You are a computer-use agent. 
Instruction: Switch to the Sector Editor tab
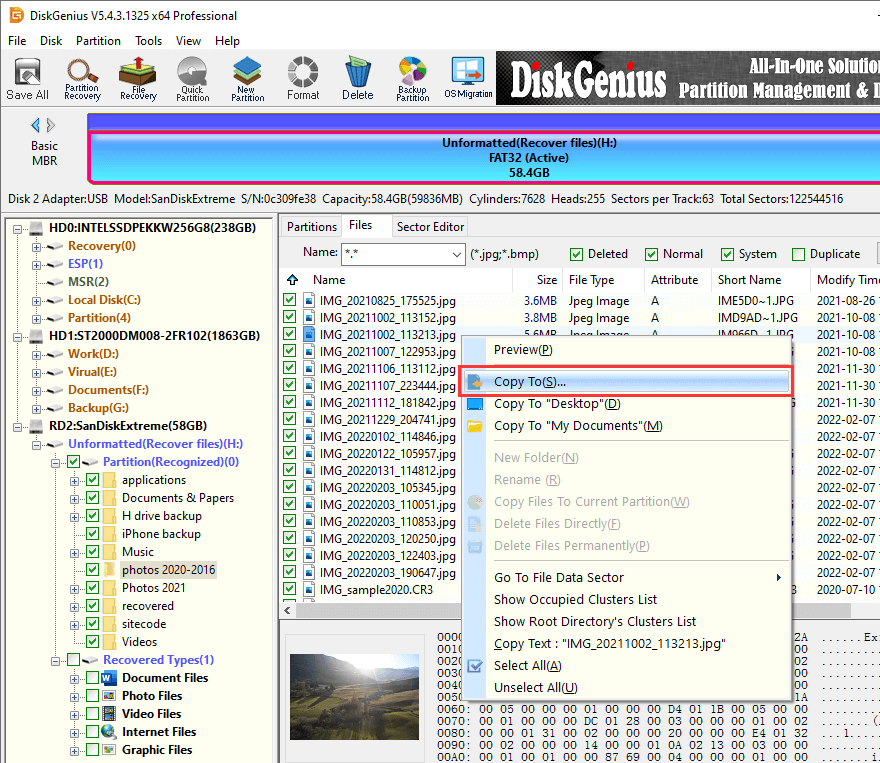[430, 227]
